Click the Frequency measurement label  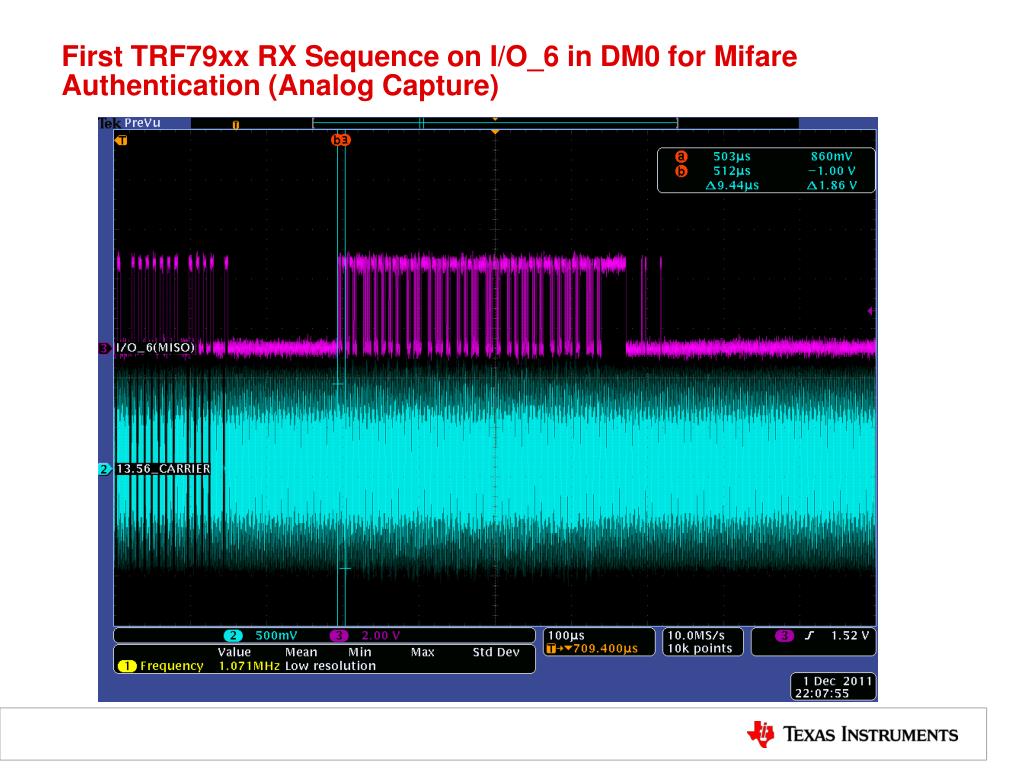[171, 666]
